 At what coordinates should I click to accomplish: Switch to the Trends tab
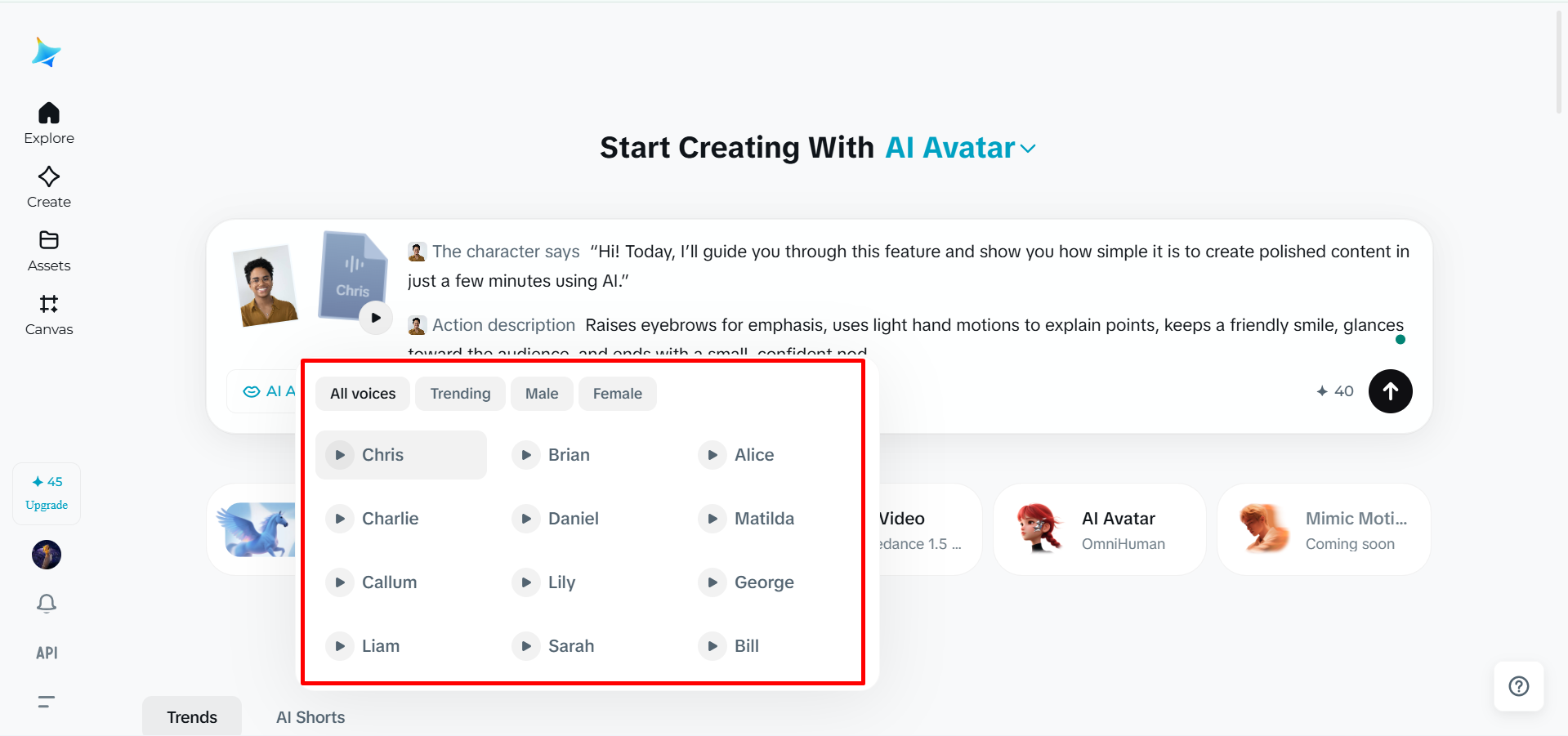coord(191,716)
